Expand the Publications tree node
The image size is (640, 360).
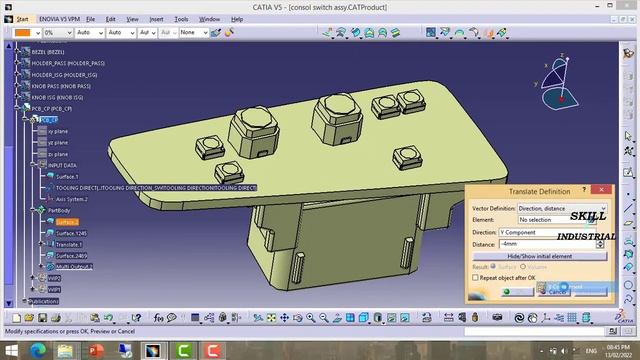tap(24, 301)
